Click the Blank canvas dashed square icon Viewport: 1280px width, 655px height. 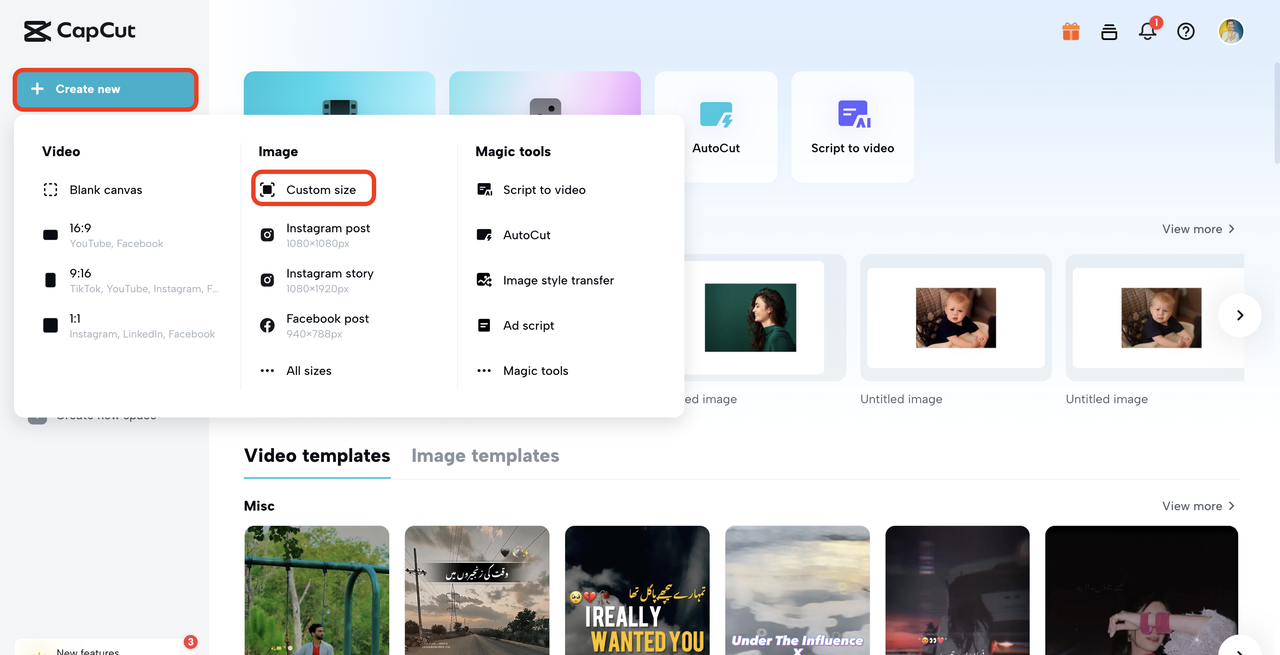point(51,190)
